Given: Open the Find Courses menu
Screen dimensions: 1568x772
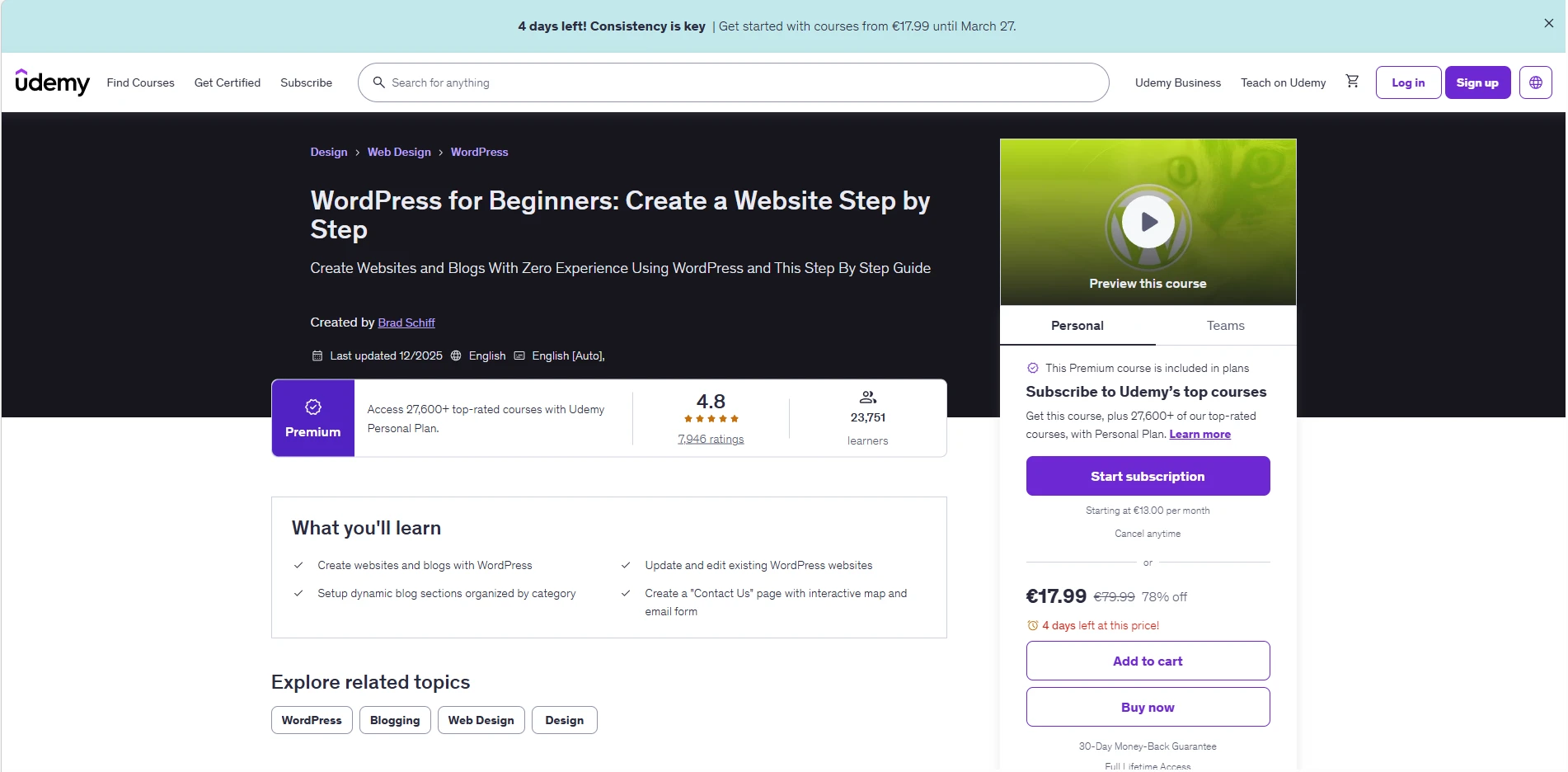Looking at the screenshot, I should [140, 82].
